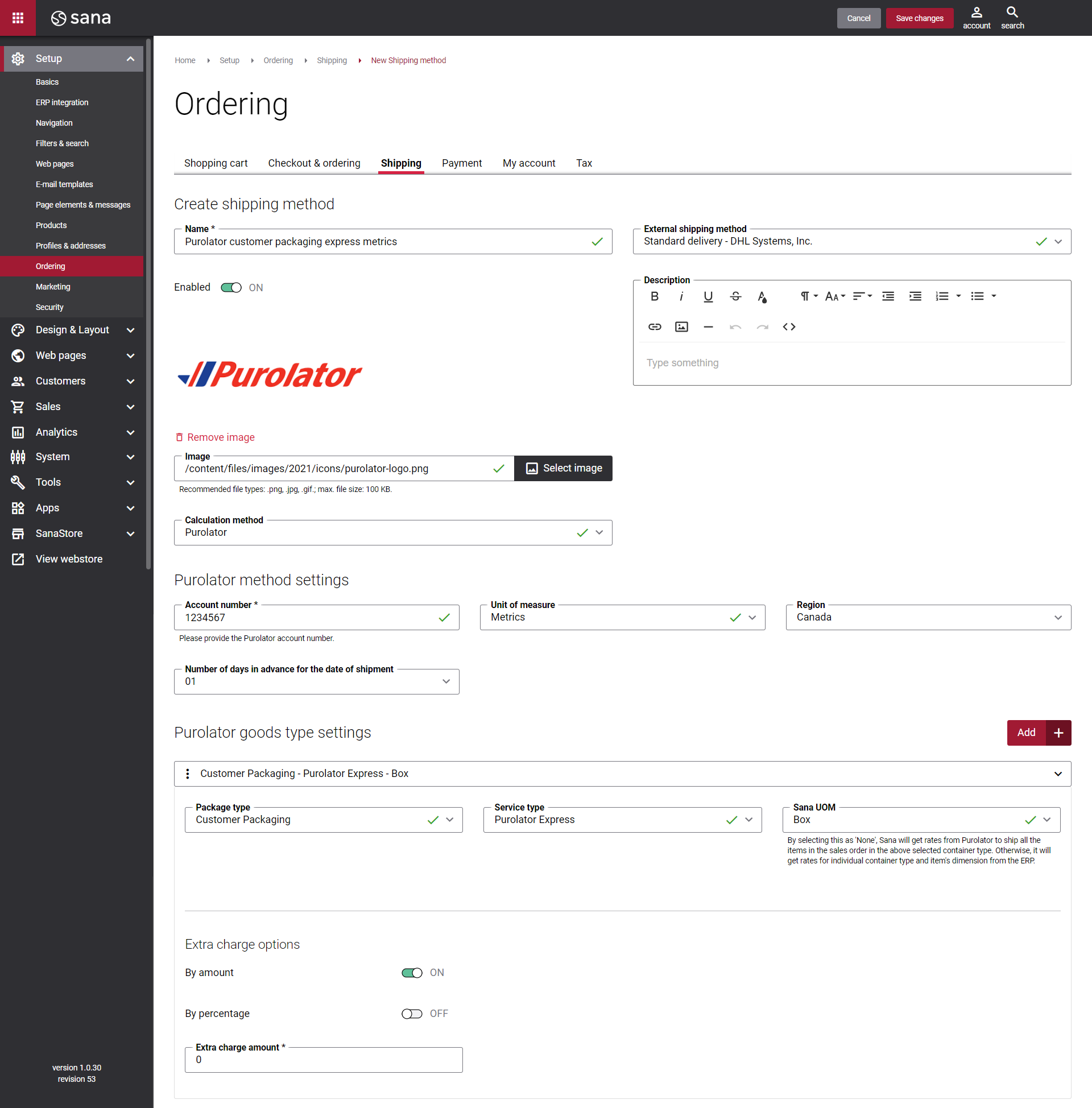Decrease indent in Description editor

(888, 296)
